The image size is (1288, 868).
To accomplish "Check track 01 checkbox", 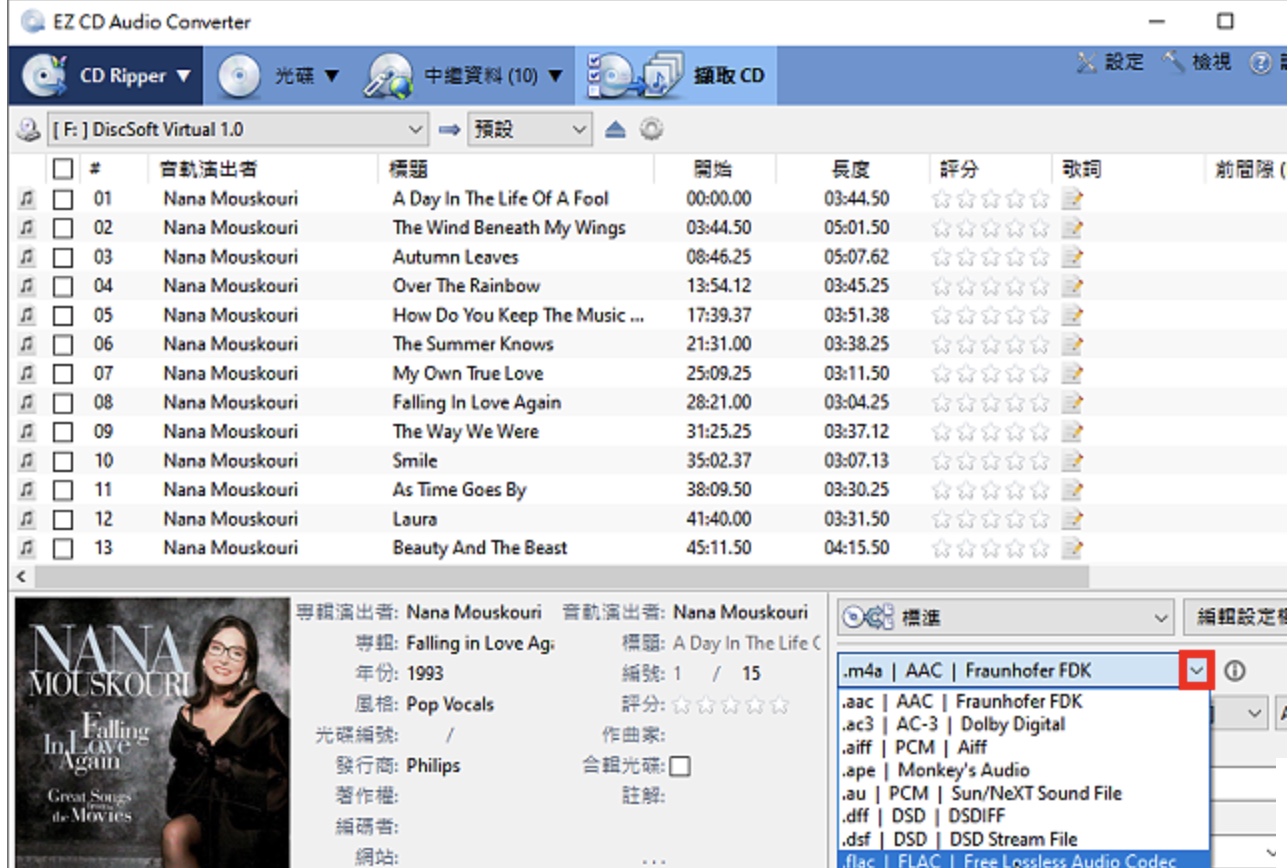I will [63, 199].
